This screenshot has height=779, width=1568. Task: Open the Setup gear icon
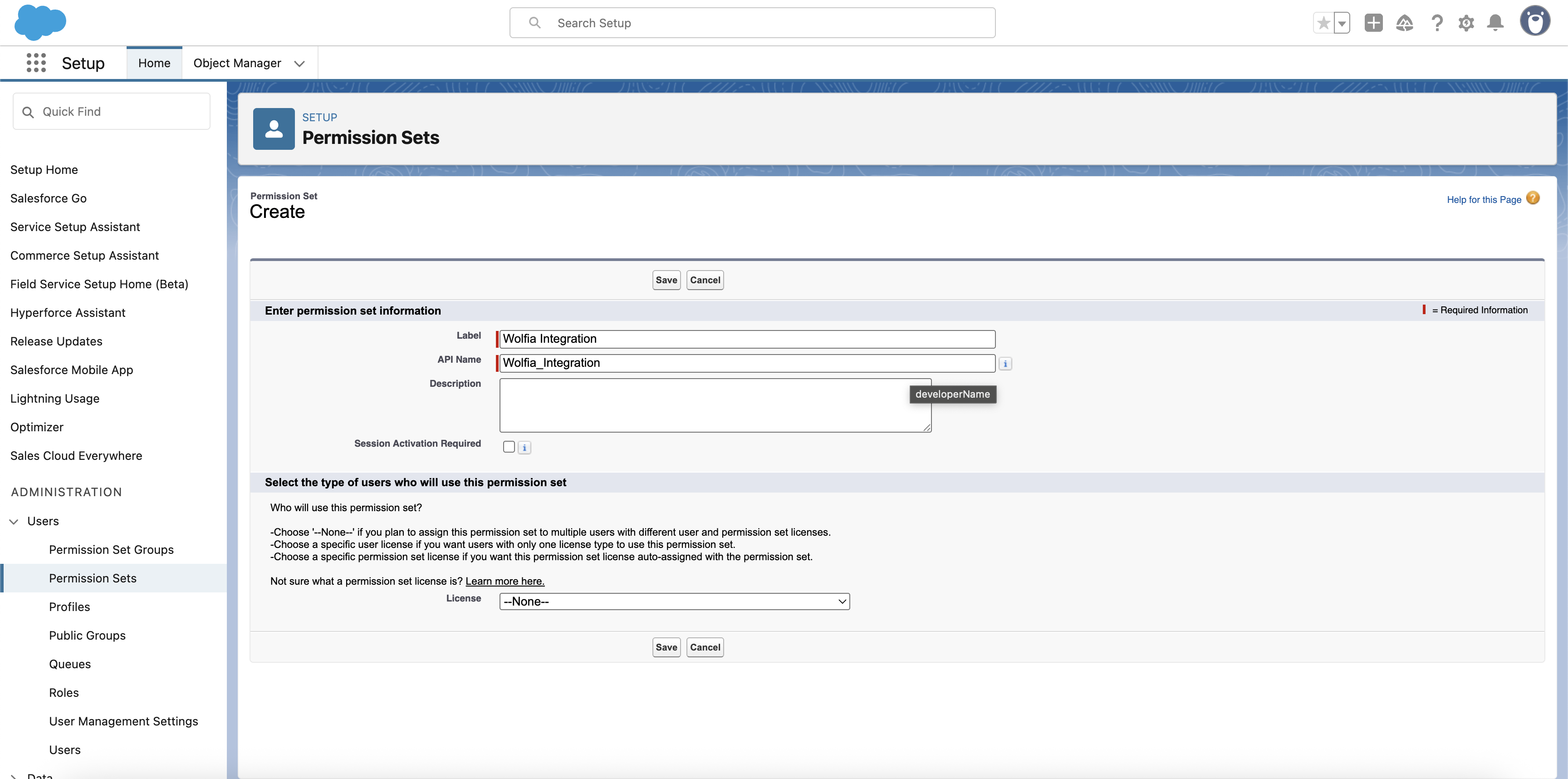(x=1467, y=23)
